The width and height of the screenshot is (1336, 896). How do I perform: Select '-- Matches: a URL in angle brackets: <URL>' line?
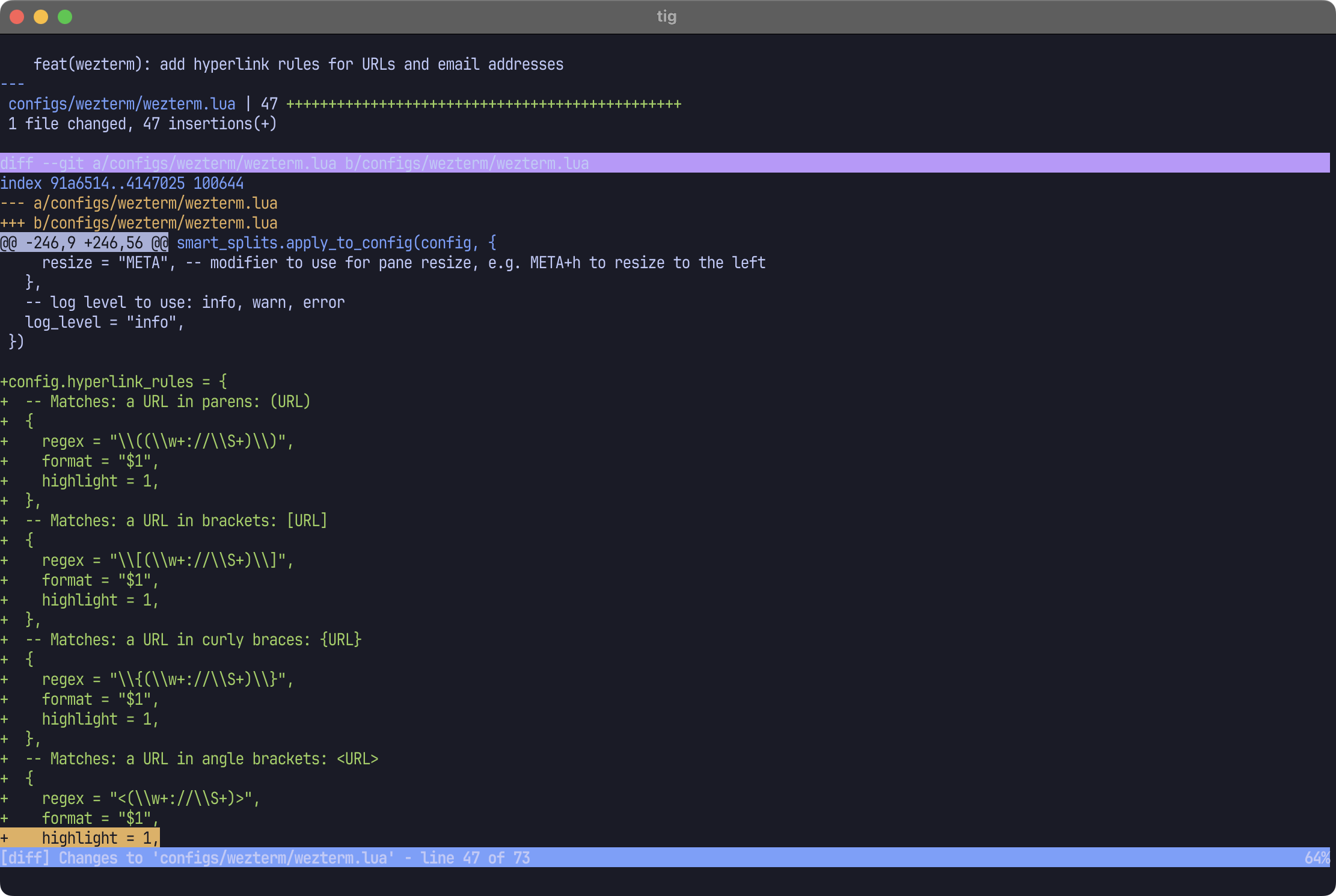pos(189,759)
